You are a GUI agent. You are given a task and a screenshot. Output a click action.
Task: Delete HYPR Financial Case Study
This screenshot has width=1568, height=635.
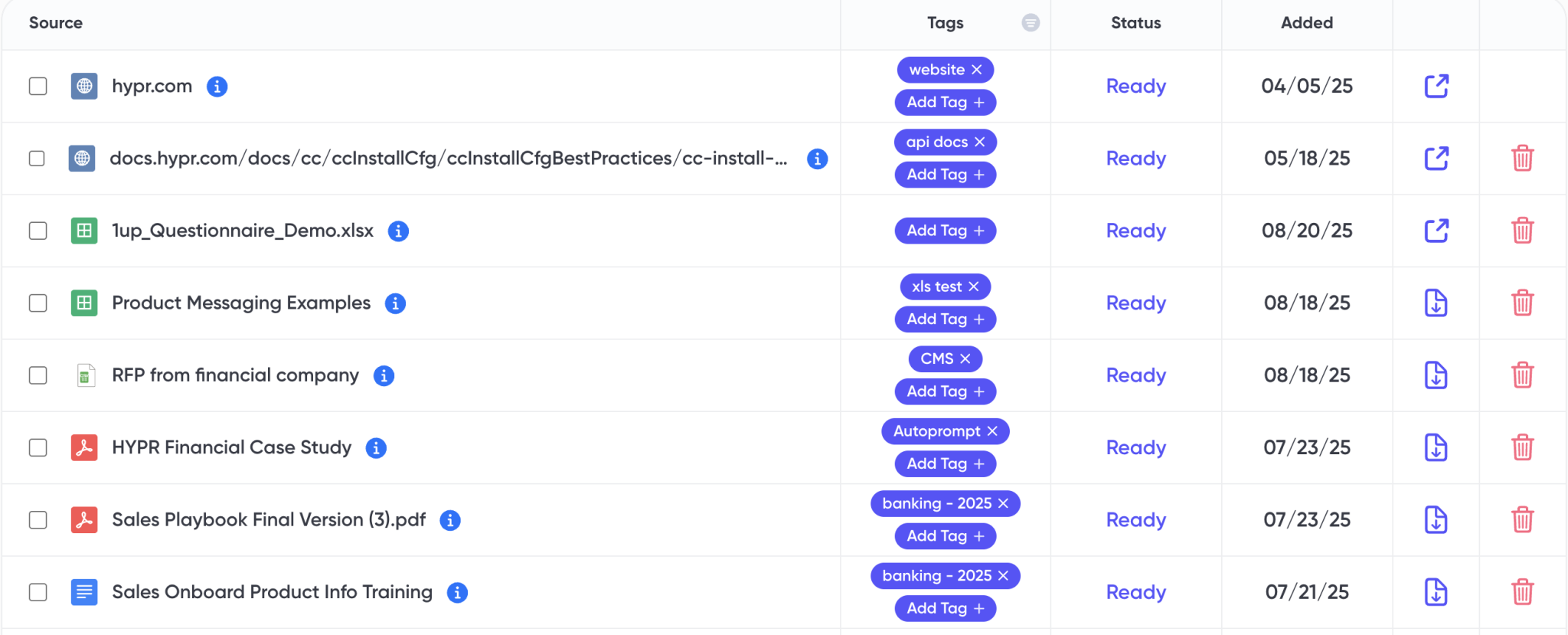1523,447
